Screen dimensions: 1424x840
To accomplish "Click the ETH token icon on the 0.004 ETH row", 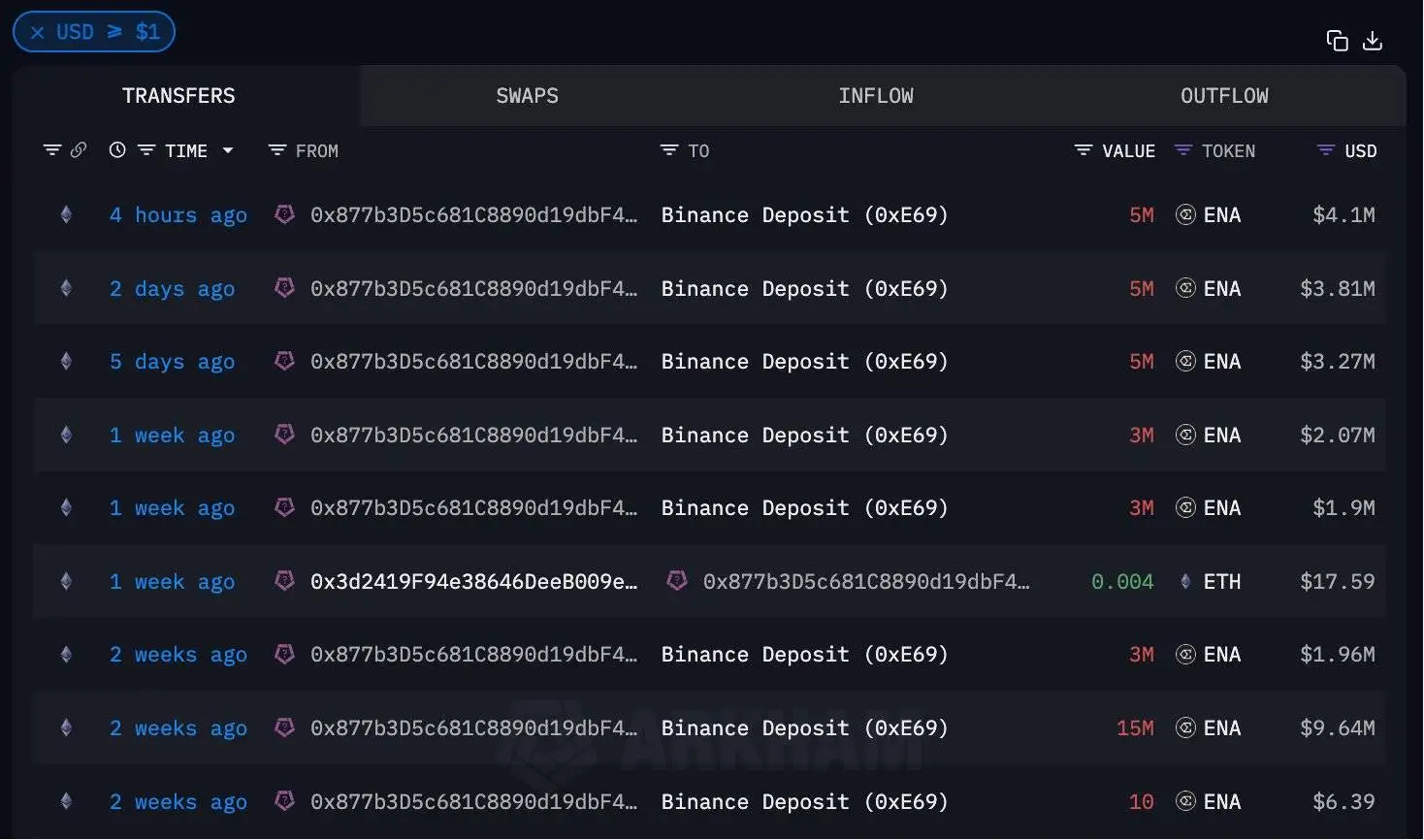I will 1185,581.
